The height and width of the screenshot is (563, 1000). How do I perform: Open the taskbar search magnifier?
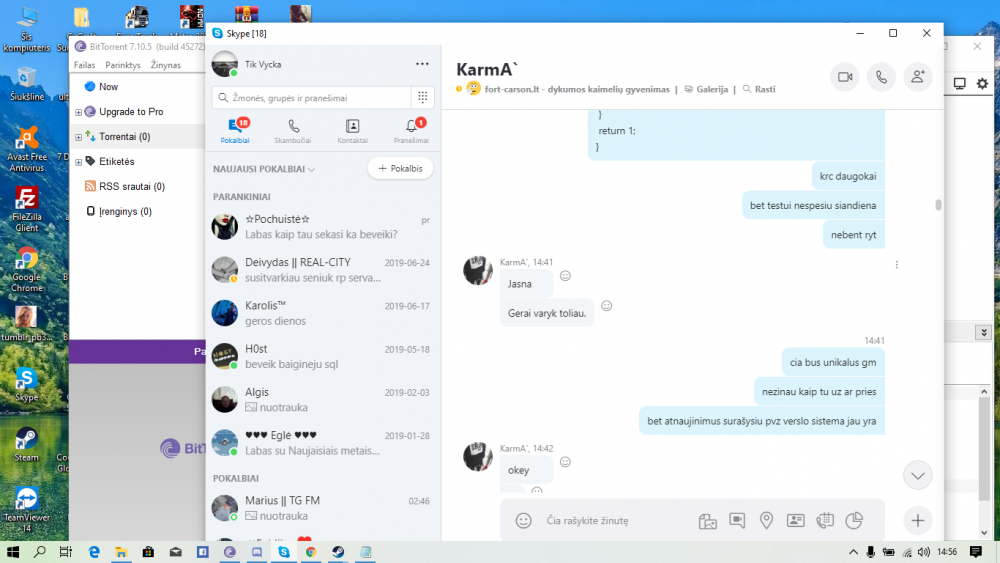click(x=40, y=552)
